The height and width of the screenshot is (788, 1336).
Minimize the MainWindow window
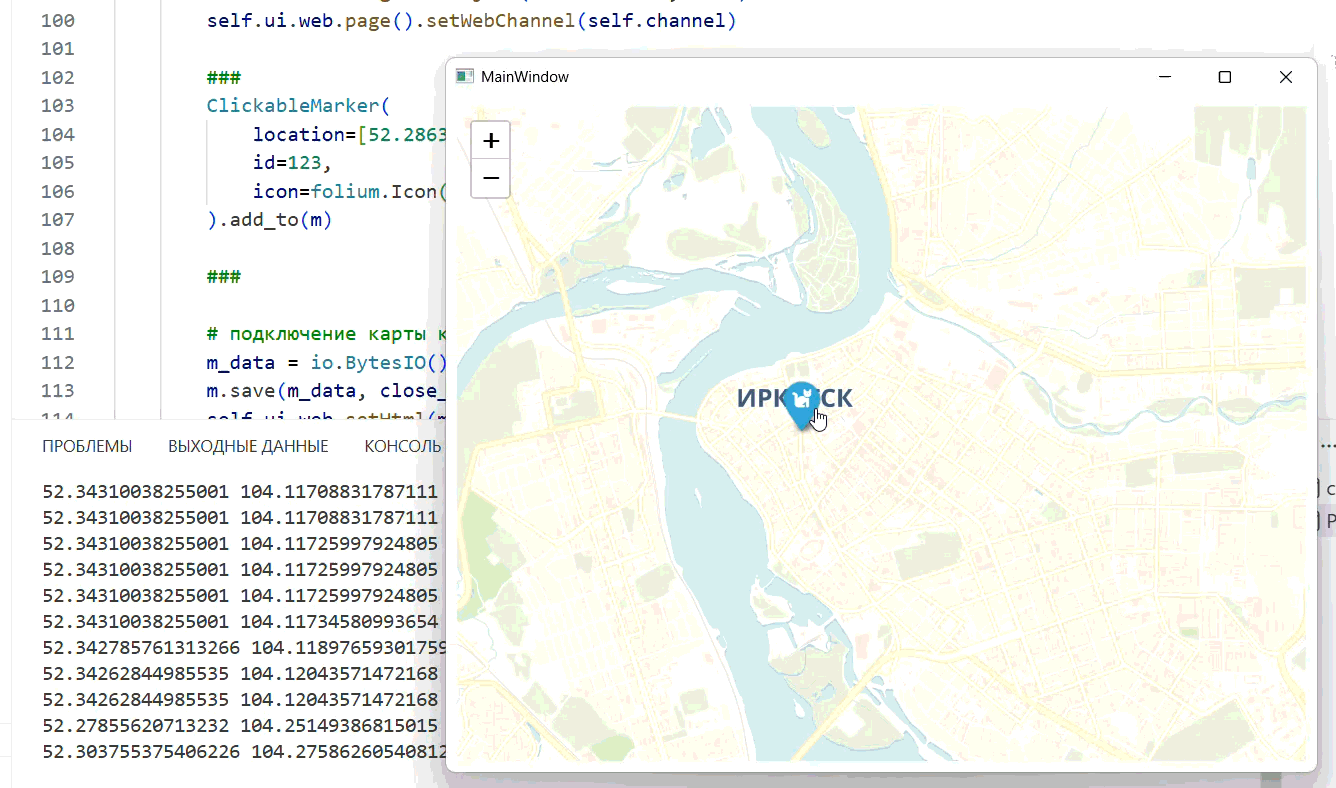(1163, 77)
